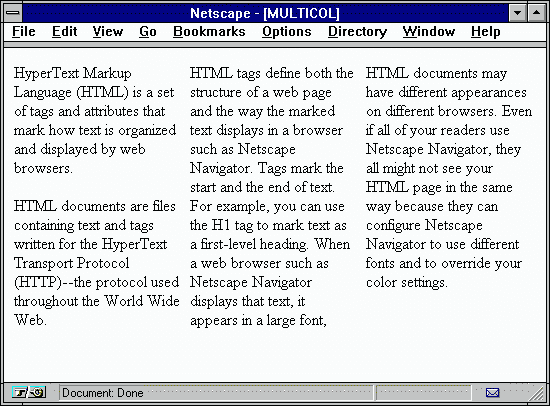This screenshot has height=406, width=550.
Task: Click the window resize grip corner
Action: click(537, 393)
